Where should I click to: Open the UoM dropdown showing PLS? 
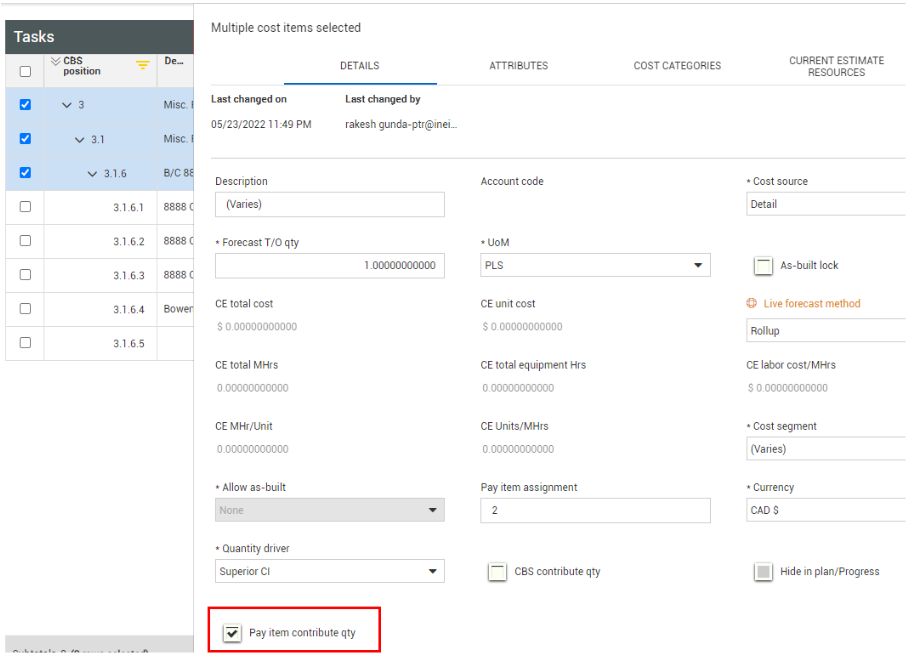(x=595, y=266)
